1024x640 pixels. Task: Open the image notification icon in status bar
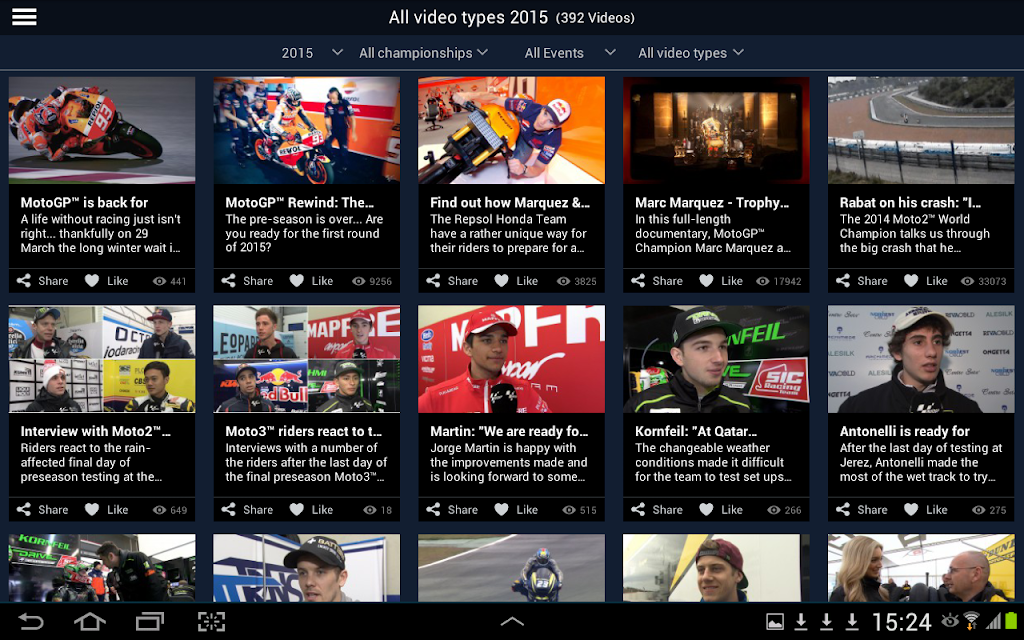tap(775, 621)
